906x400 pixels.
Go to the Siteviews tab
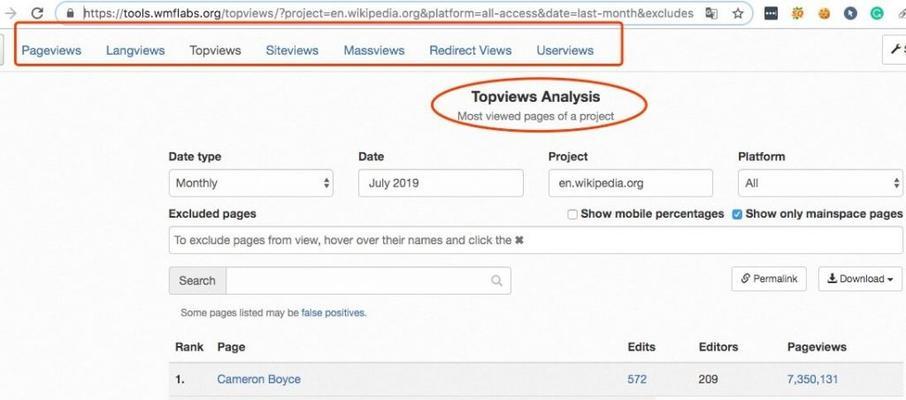point(292,50)
